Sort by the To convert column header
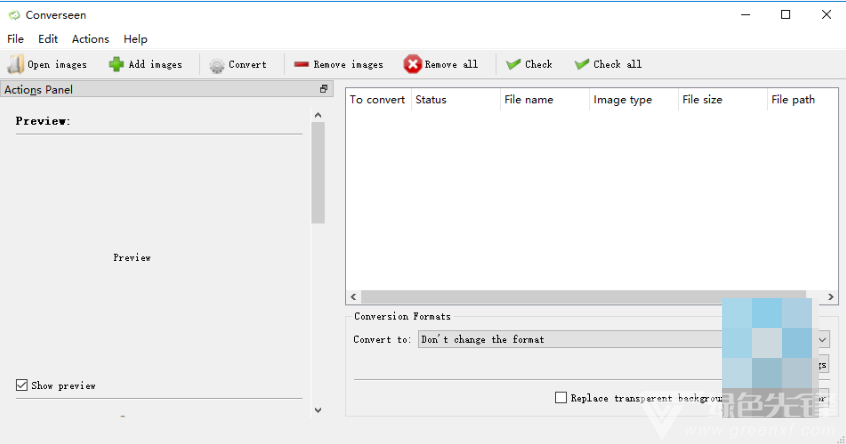The height and width of the screenshot is (444, 846). 378,99
